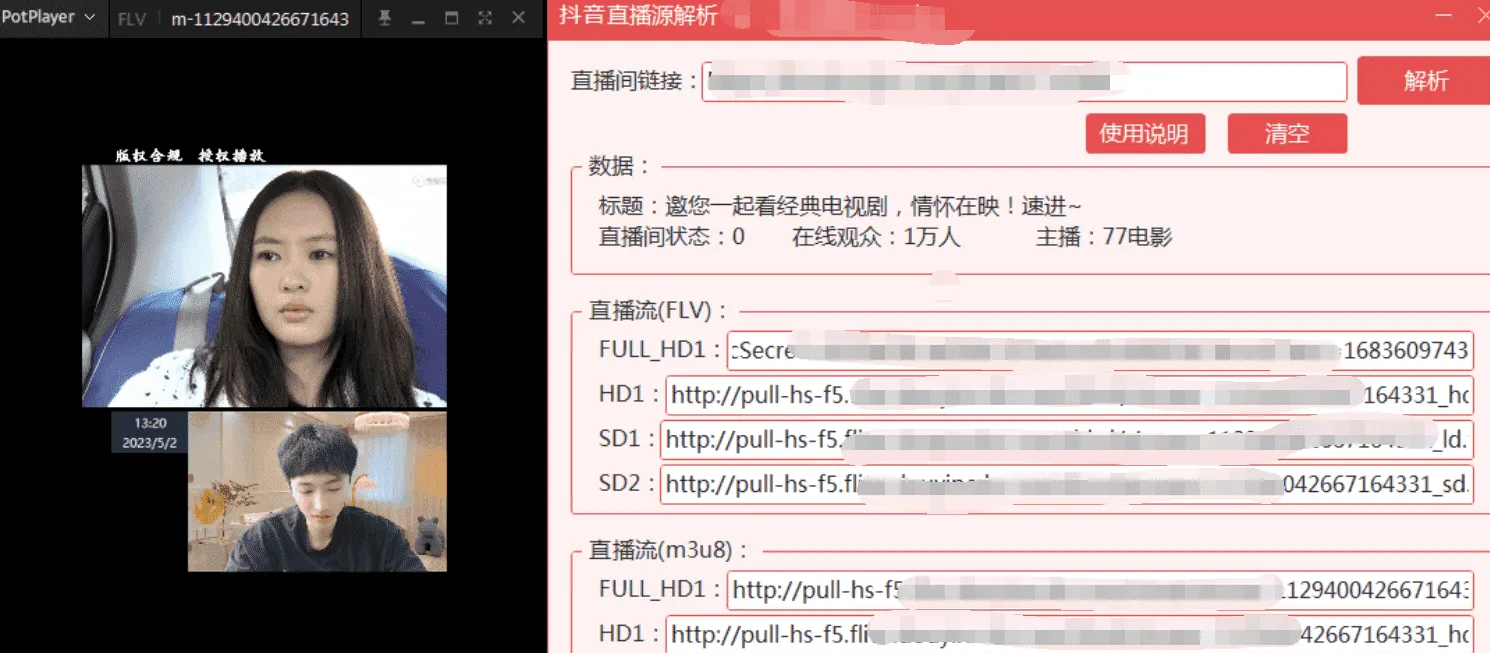1490x653 pixels.
Task: Close the 抖音直播源解析 window
Action: pyautogui.click(x=1482, y=17)
